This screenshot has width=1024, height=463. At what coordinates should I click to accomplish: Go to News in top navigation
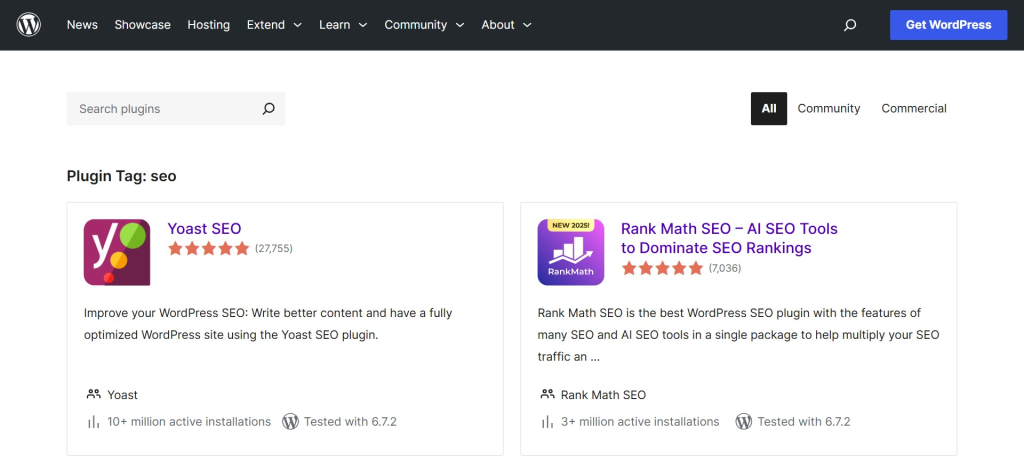tap(82, 25)
